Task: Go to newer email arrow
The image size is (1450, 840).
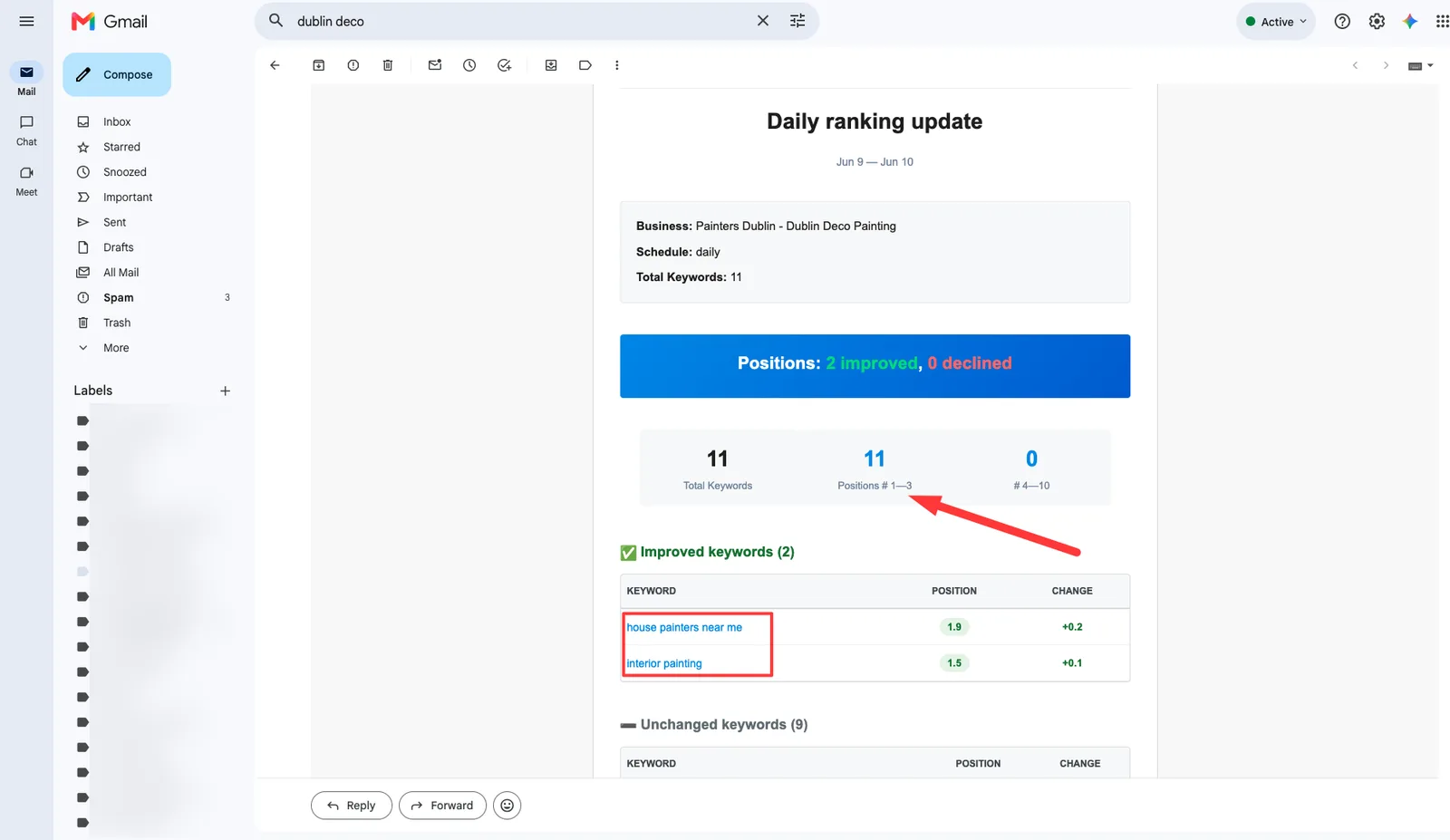Action: click(x=1355, y=65)
